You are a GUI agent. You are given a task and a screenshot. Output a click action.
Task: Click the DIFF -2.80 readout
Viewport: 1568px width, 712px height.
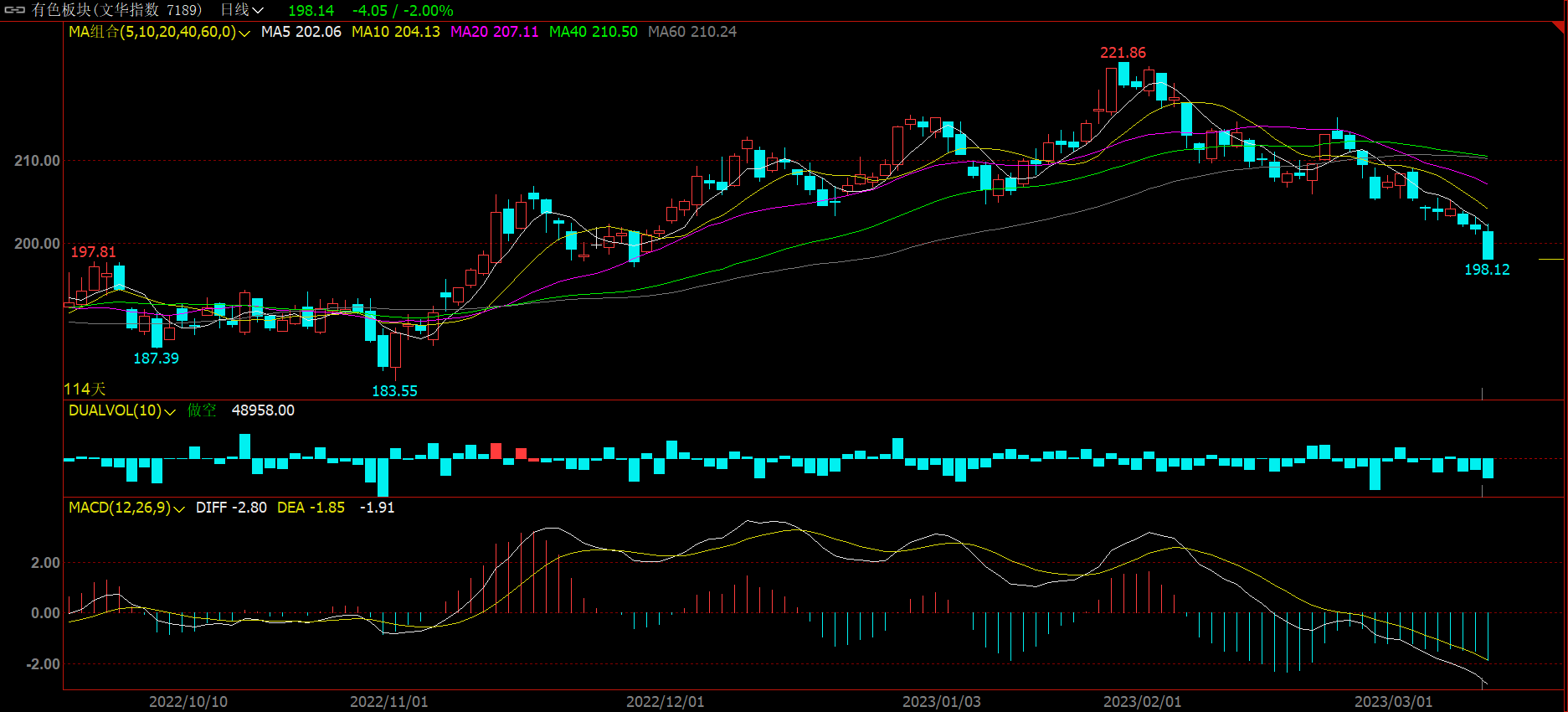click(231, 508)
